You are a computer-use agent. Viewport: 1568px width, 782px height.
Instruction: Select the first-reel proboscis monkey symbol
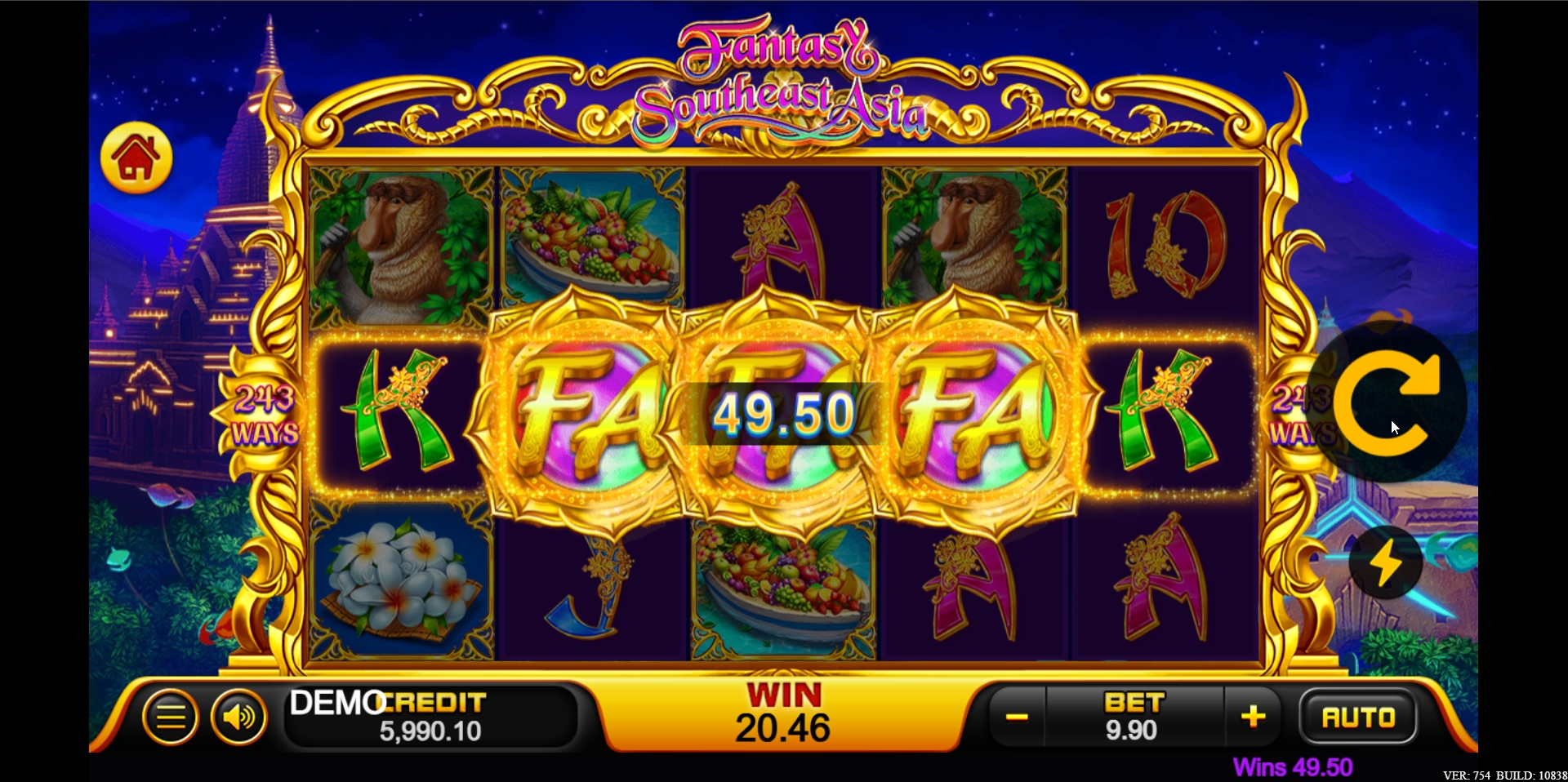point(401,247)
